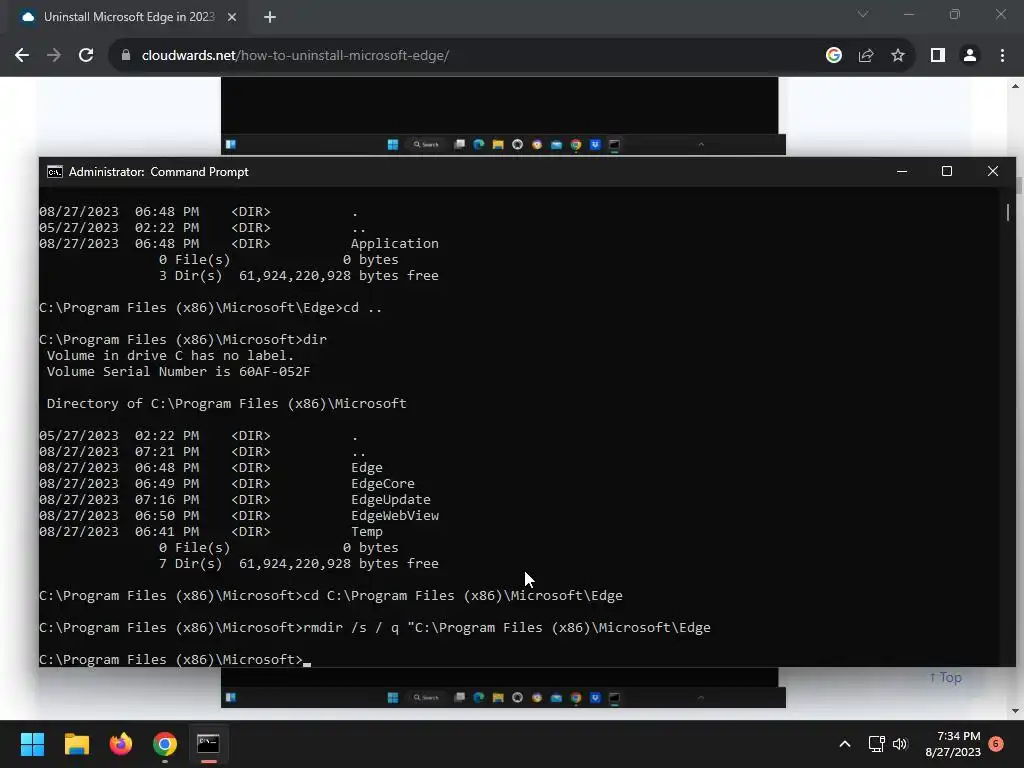Open Command Prompt window system icon

(55, 172)
